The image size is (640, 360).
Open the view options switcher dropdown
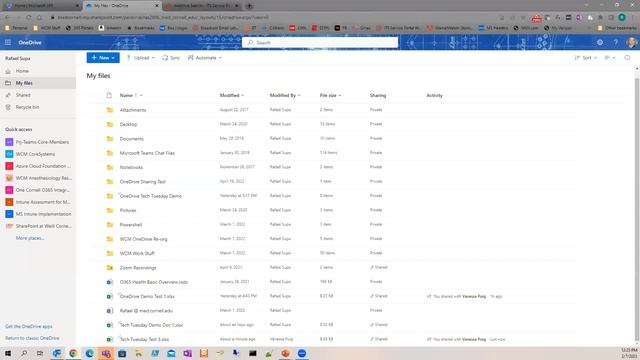[x=609, y=58]
